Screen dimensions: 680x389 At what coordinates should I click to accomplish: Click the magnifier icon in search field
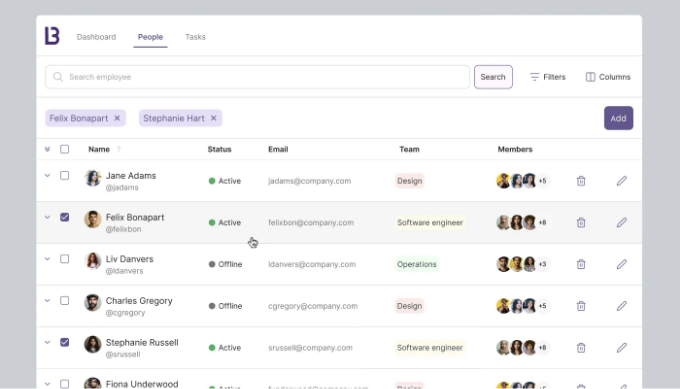coord(58,77)
